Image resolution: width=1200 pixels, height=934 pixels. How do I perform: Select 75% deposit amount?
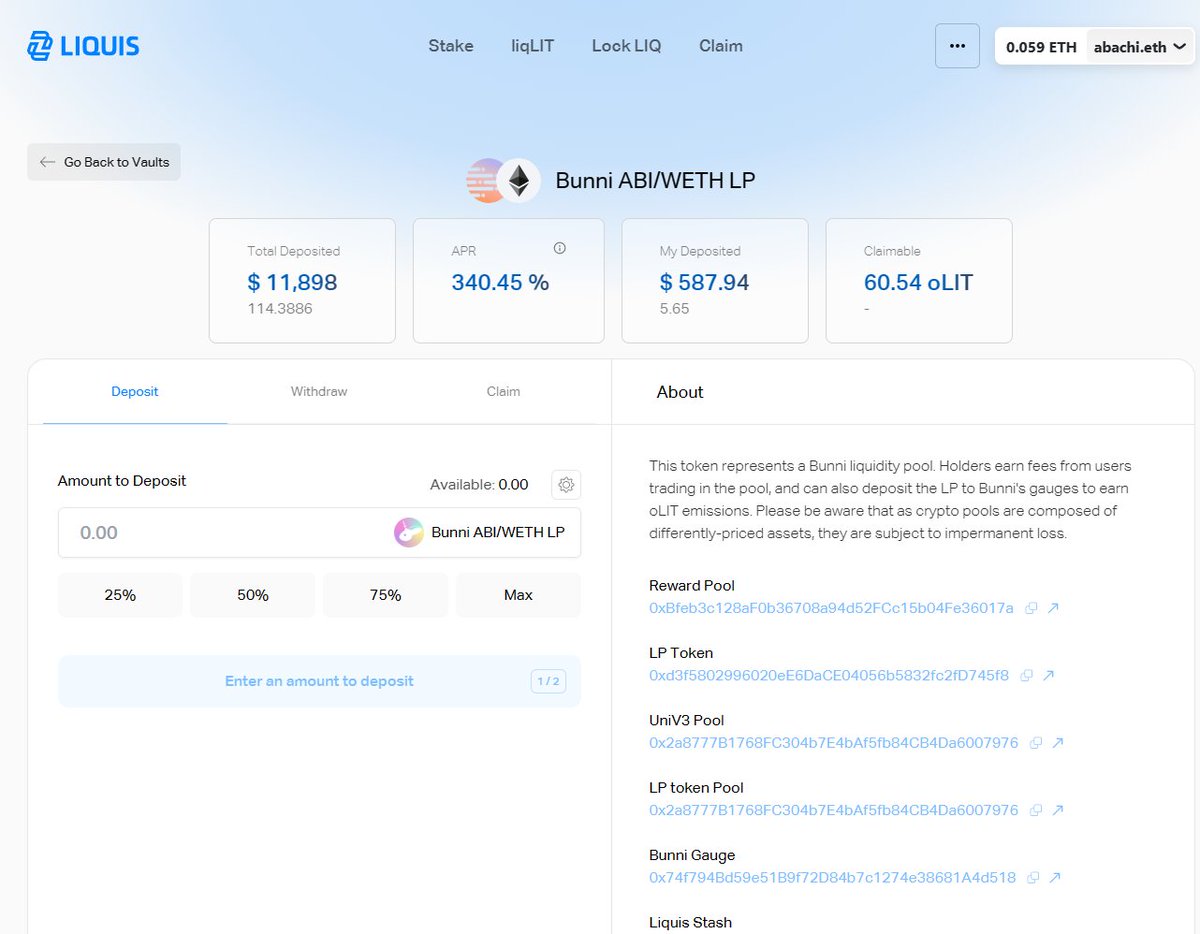(x=385, y=595)
